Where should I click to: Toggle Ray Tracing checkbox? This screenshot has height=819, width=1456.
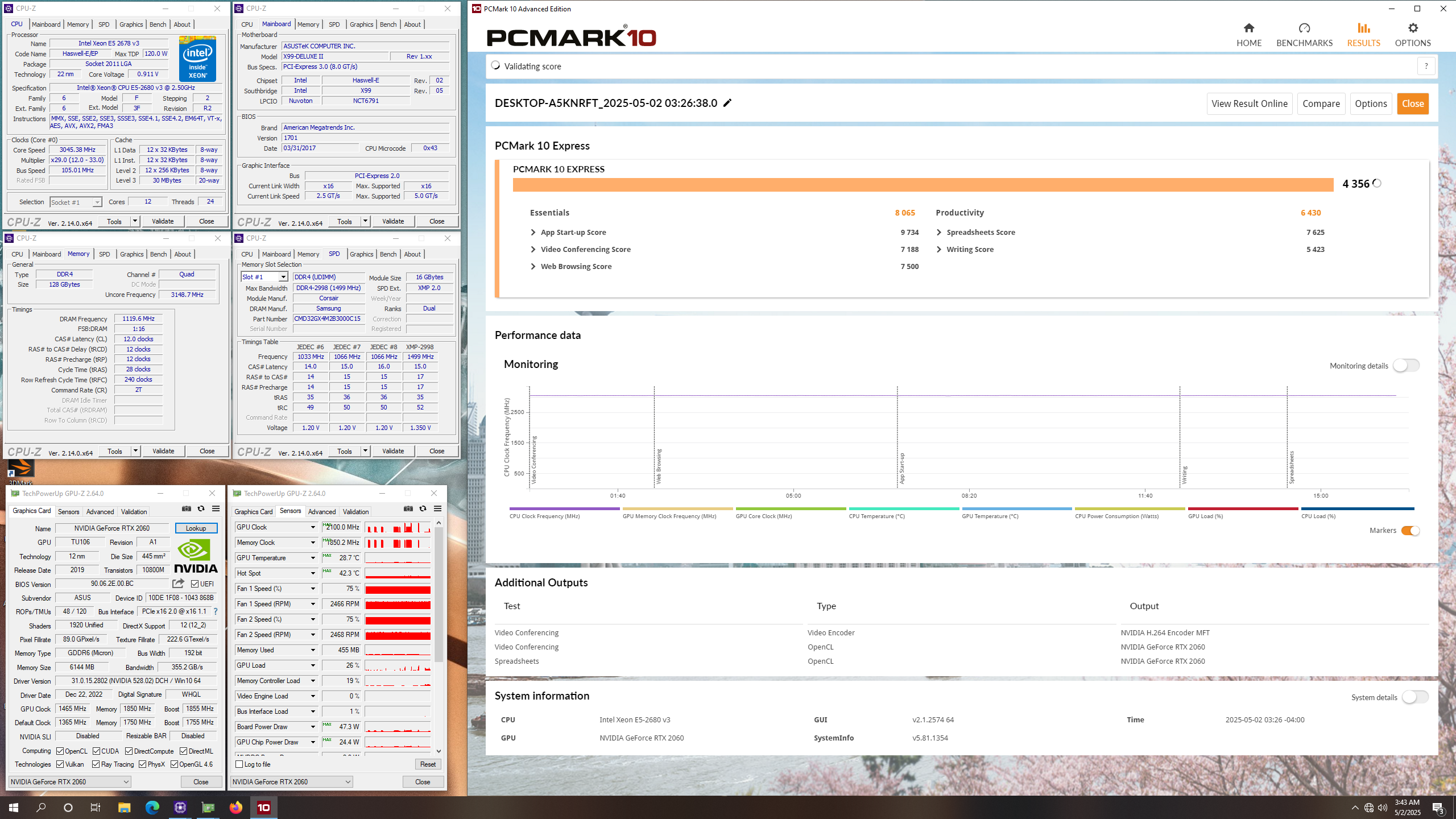click(x=96, y=764)
